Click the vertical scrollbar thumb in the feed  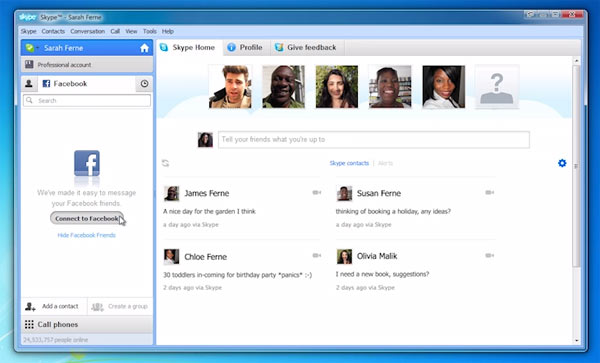[x=576, y=166]
